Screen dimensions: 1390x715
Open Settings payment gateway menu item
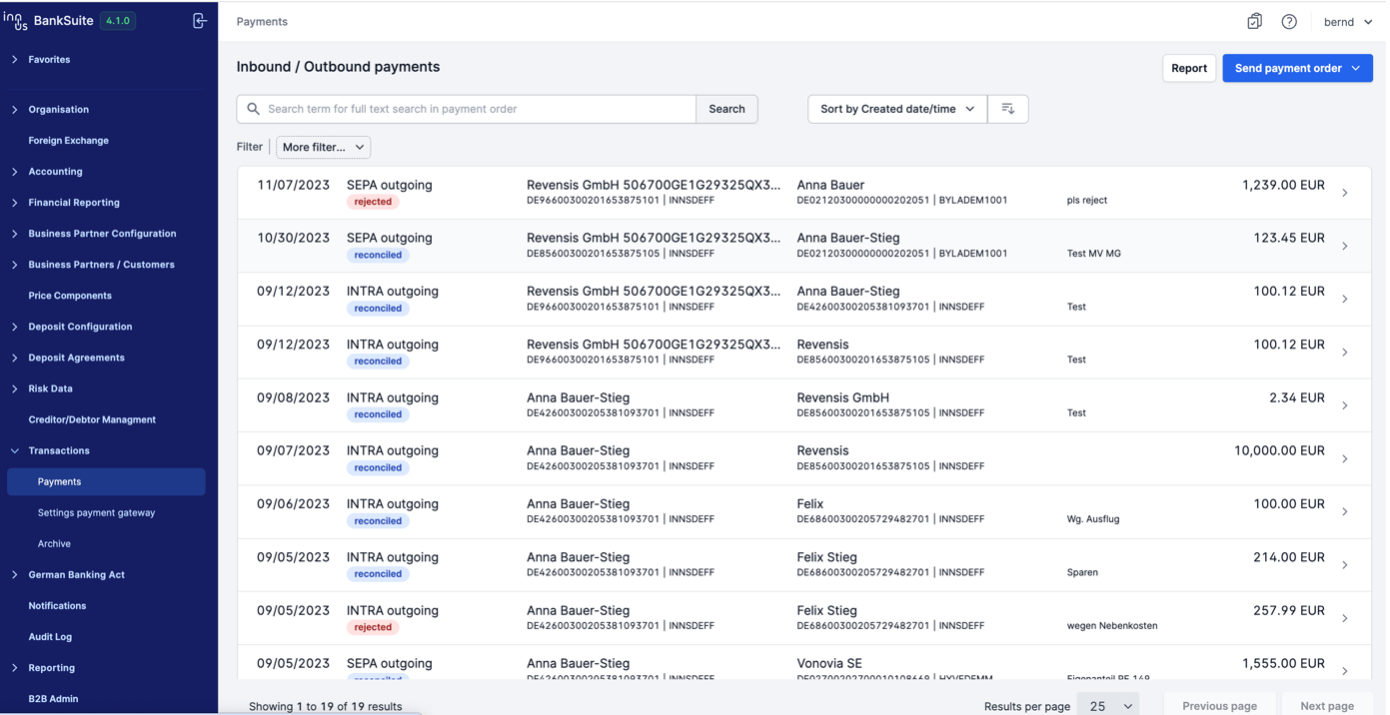(96, 513)
